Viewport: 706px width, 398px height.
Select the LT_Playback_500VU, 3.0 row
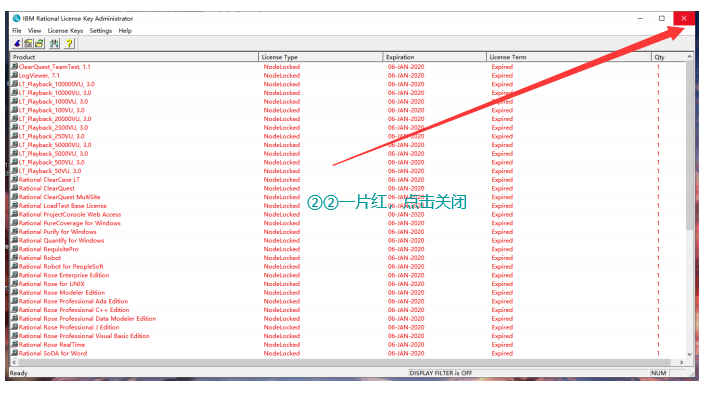(348, 162)
